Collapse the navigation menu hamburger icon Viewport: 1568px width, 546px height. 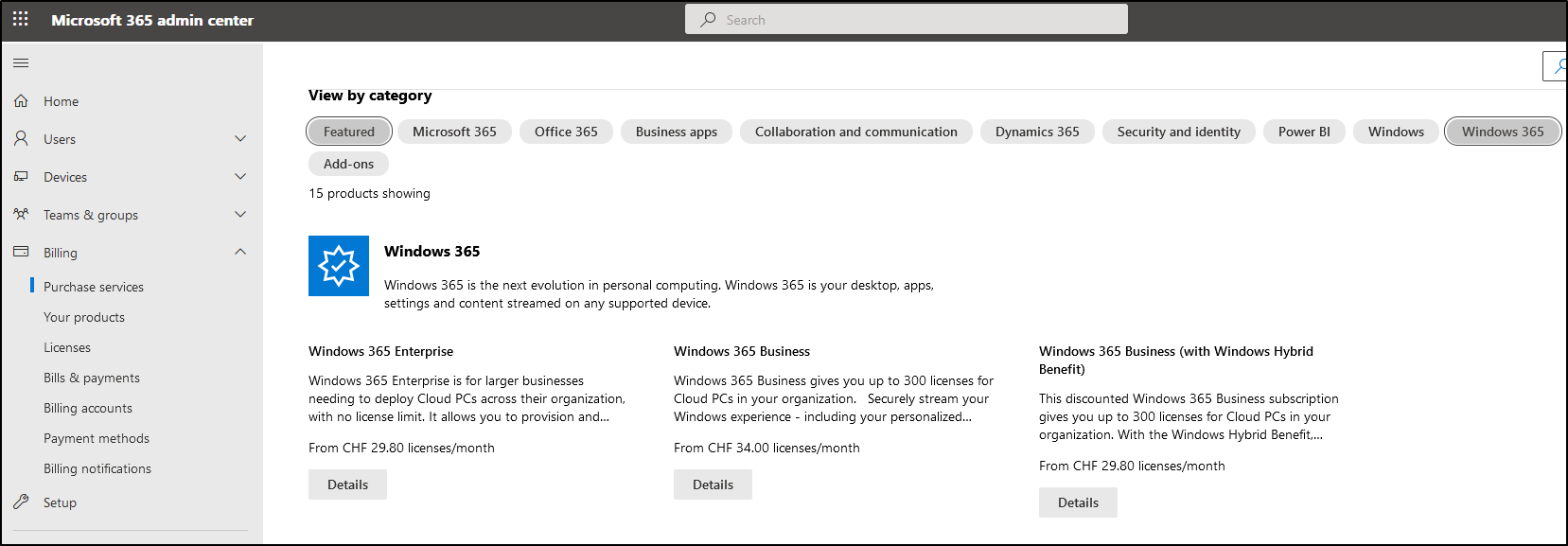point(21,63)
